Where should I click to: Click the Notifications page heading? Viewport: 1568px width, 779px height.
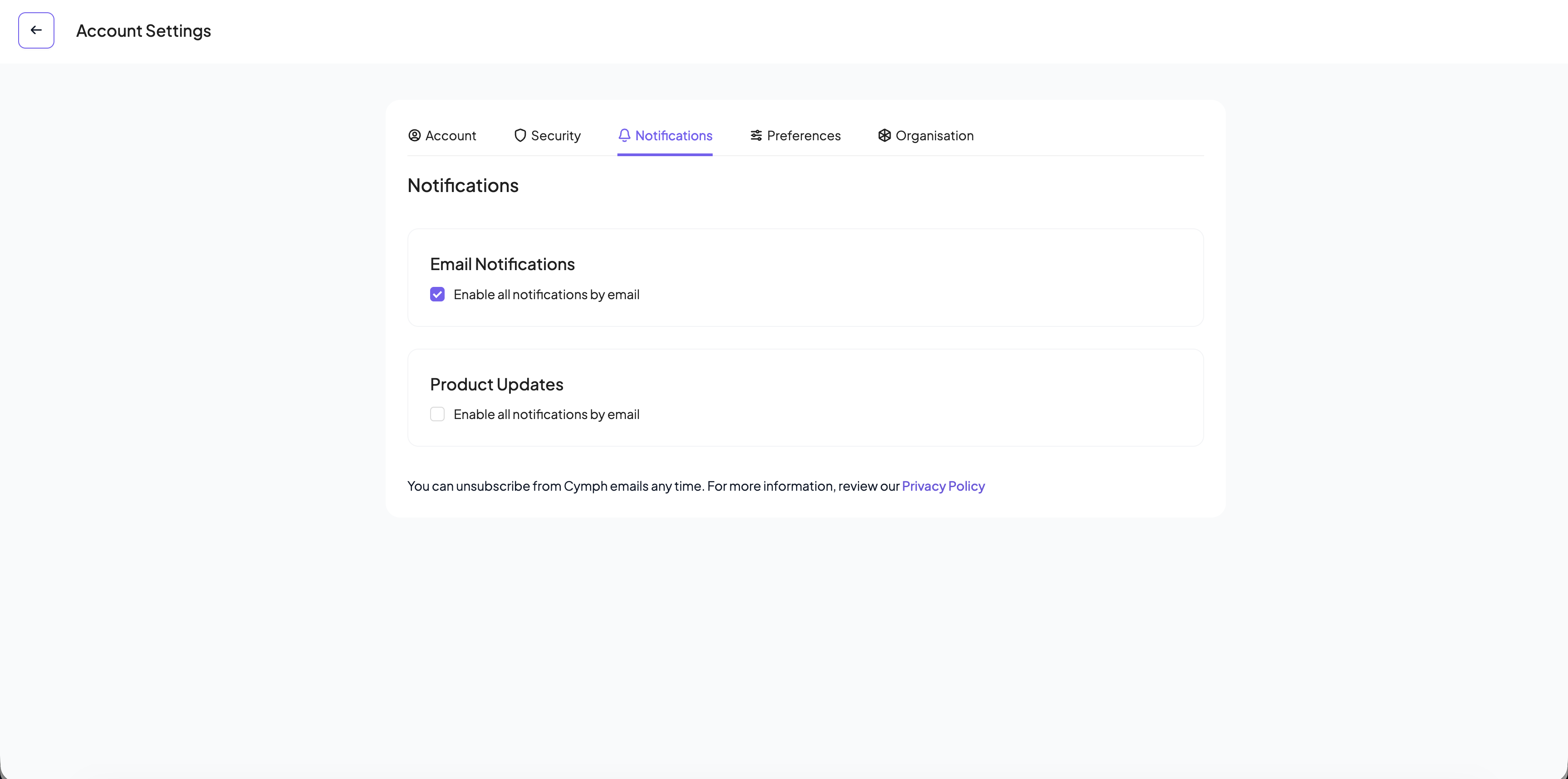coord(463,185)
